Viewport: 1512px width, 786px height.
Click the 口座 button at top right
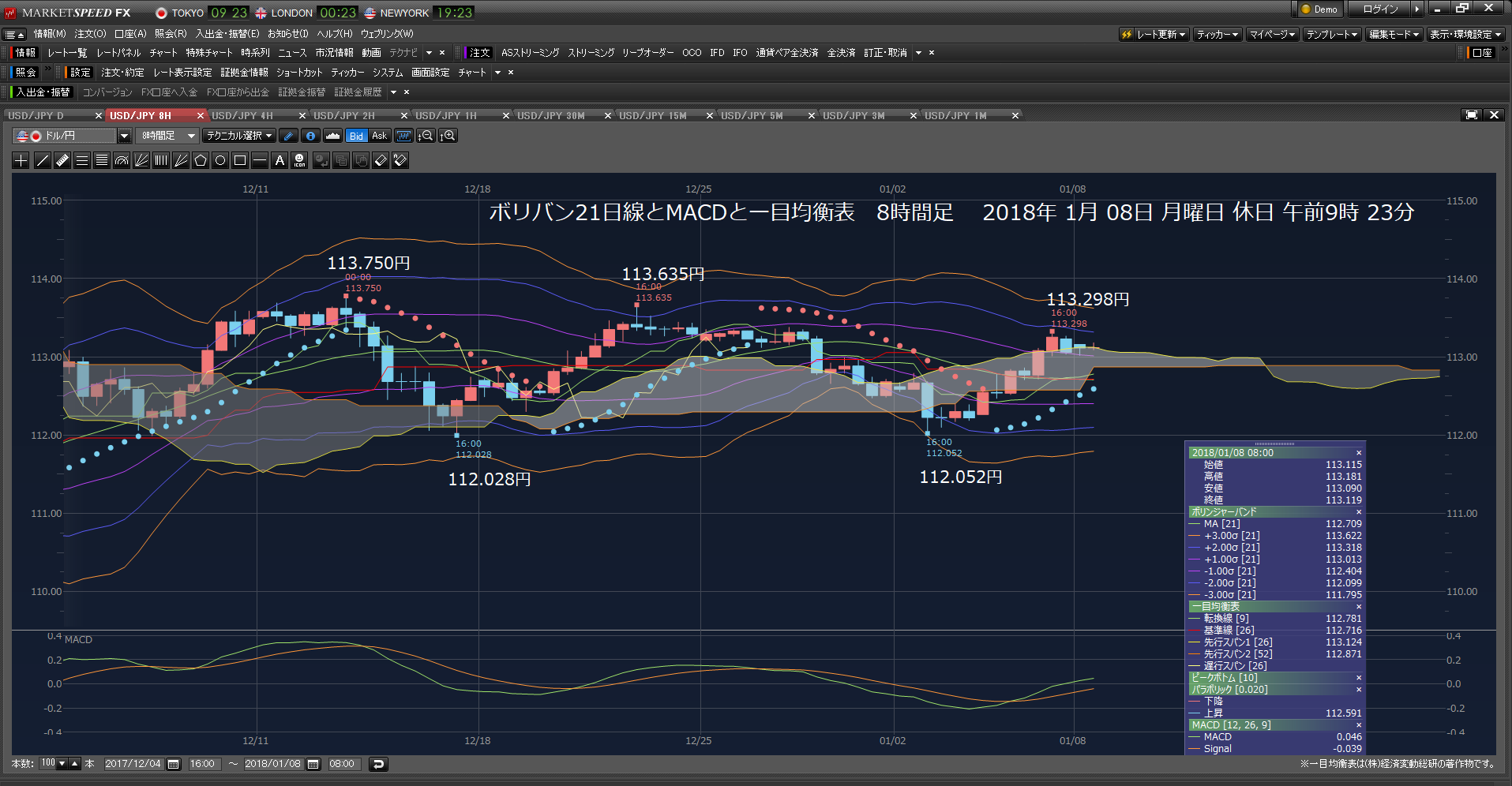click(x=1482, y=53)
